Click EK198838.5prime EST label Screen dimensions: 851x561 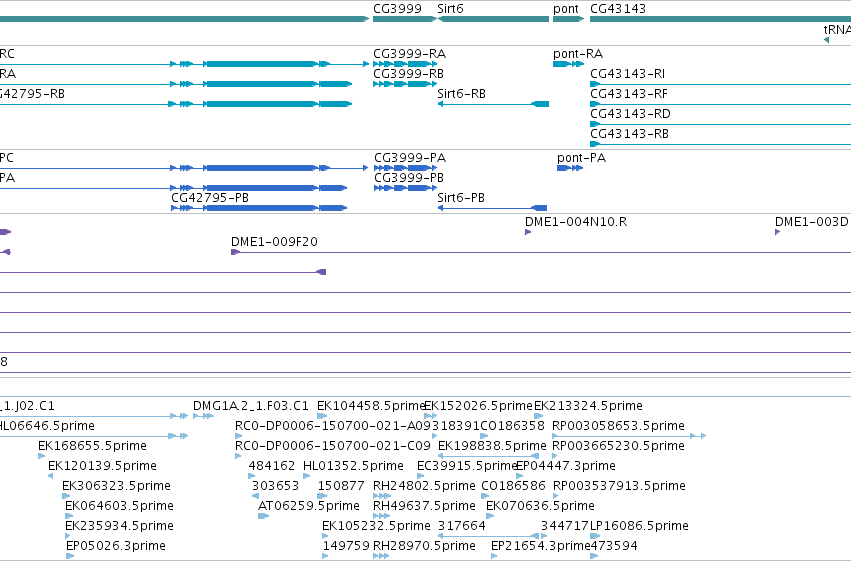(492, 446)
